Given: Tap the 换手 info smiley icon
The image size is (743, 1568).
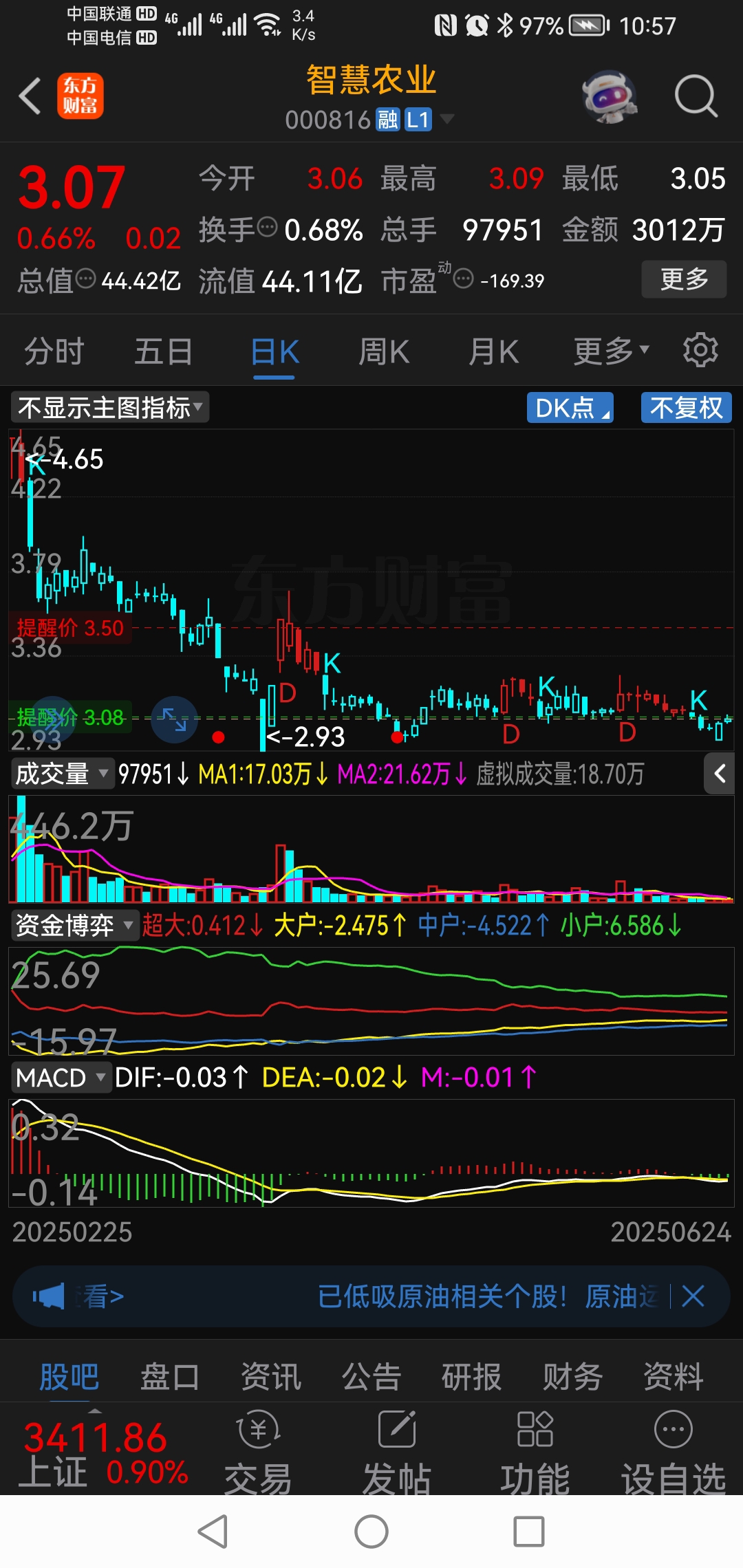Looking at the screenshot, I should 267,226.
